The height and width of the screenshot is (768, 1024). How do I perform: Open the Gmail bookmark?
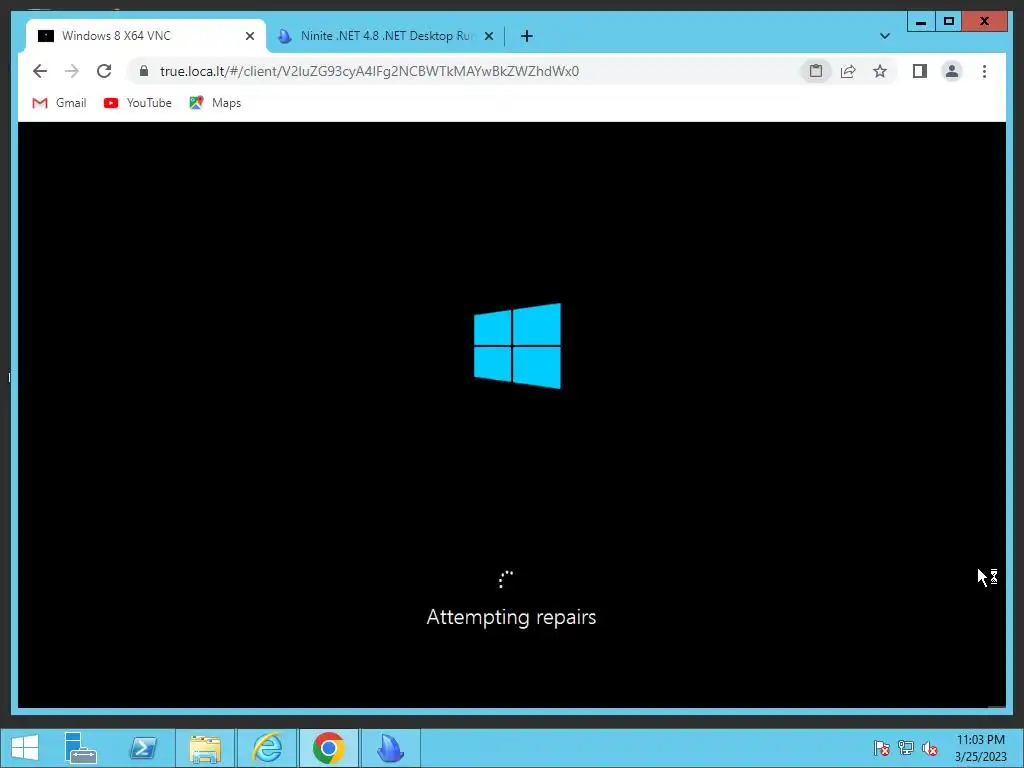pyautogui.click(x=59, y=103)
